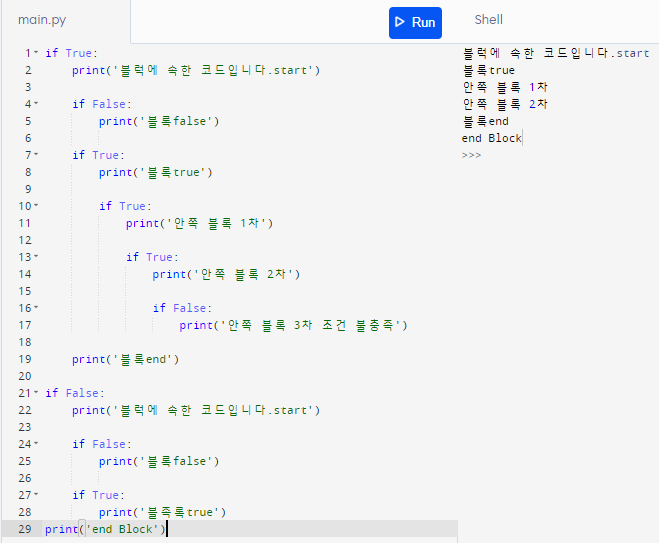Collapse the fold arrow on line 7

coord(36,154)
